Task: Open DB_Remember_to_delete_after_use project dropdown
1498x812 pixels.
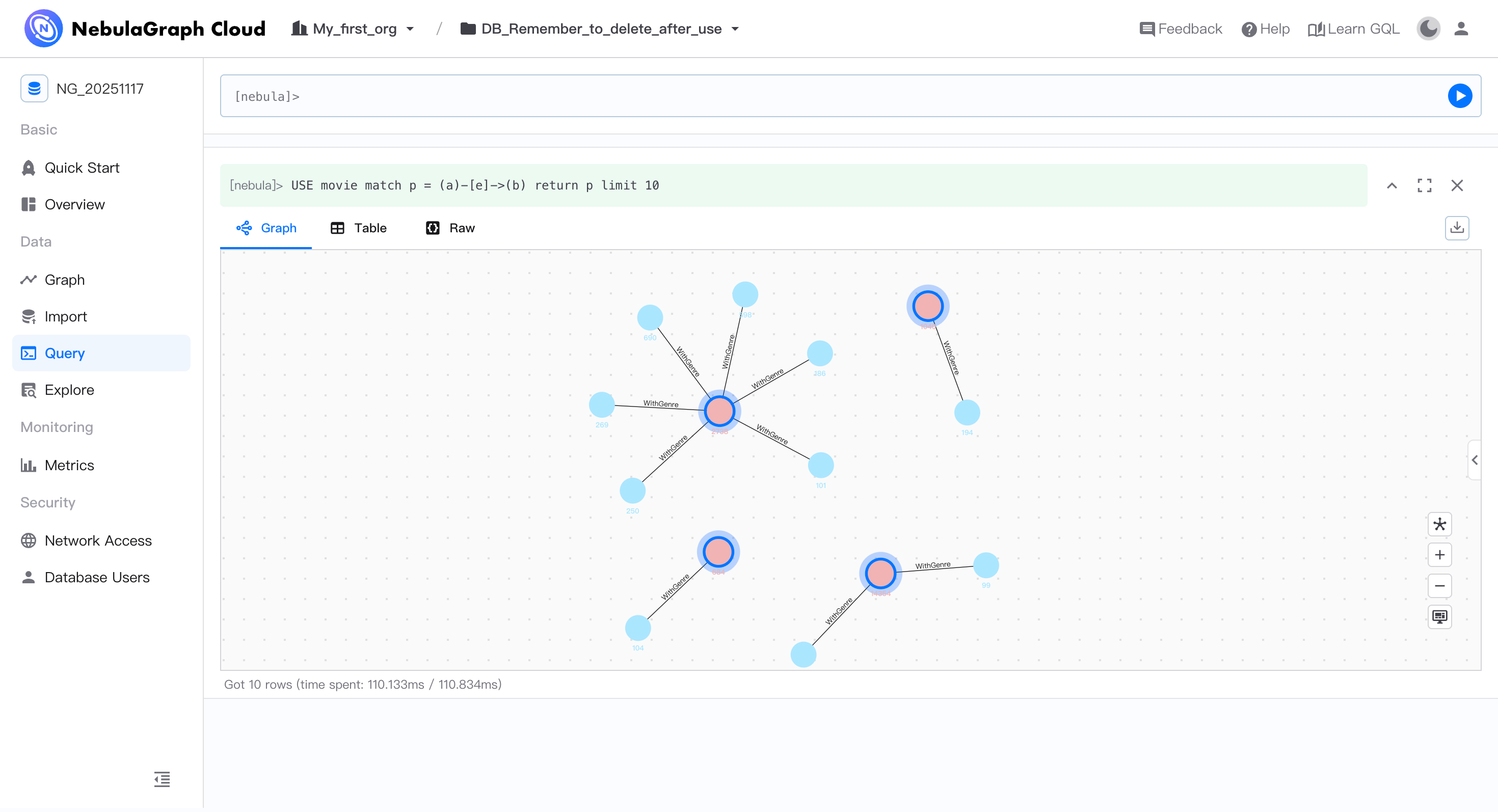Action: click(600, 29)
